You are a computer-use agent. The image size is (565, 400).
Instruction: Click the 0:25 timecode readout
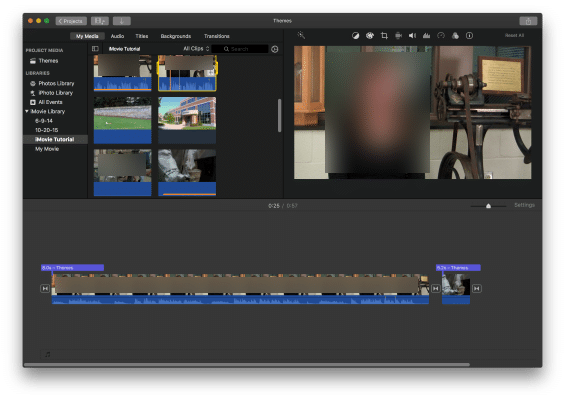pos(274,206)
